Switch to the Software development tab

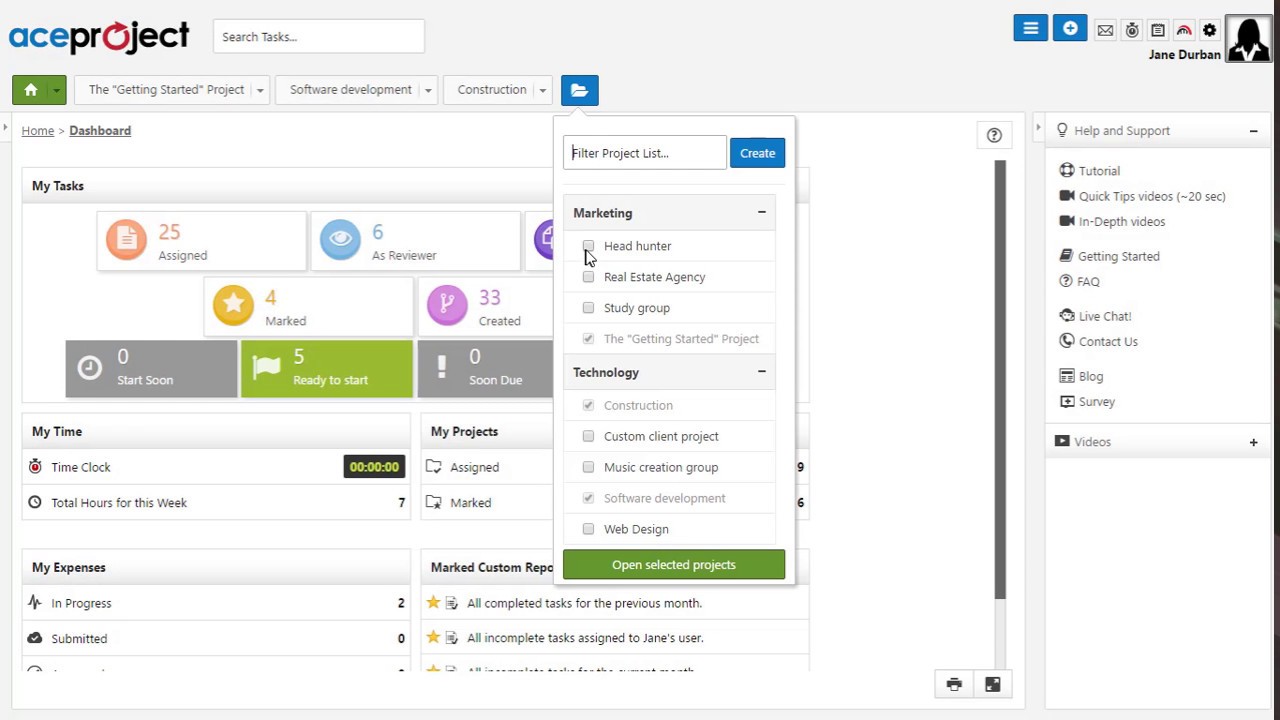tap(351, 90)
